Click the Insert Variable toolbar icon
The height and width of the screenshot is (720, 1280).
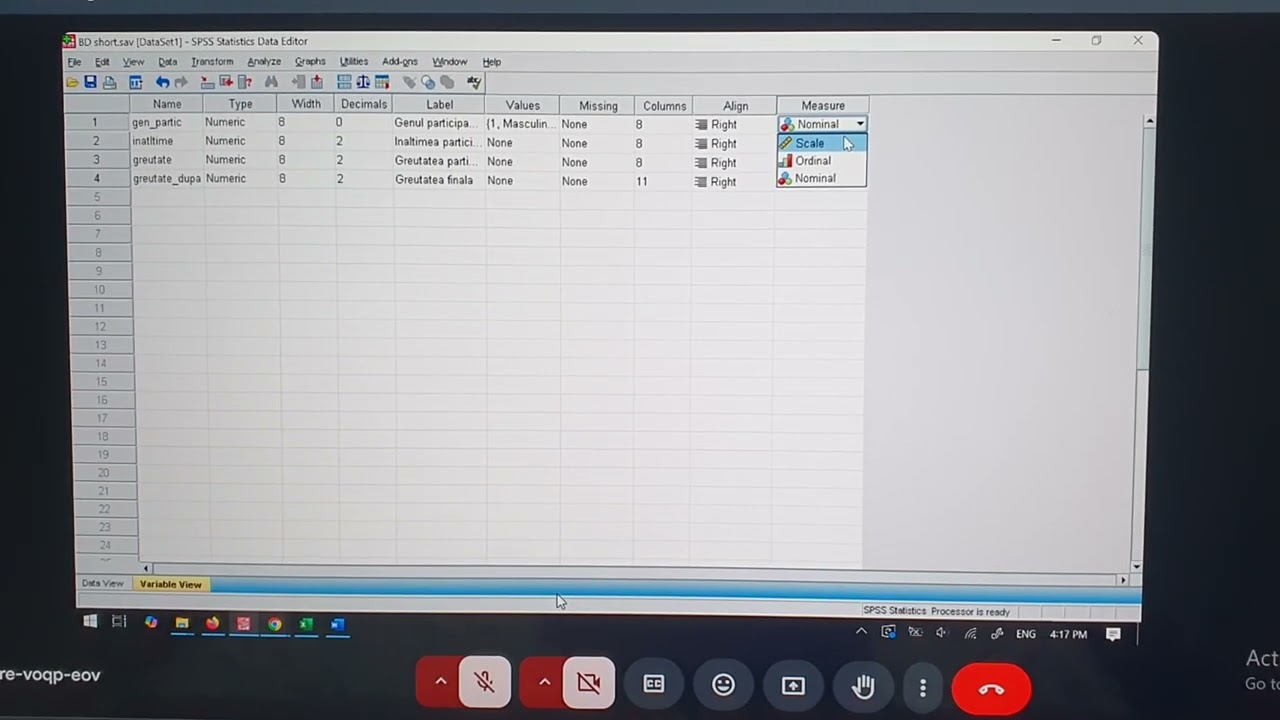[x=317, y=83]
